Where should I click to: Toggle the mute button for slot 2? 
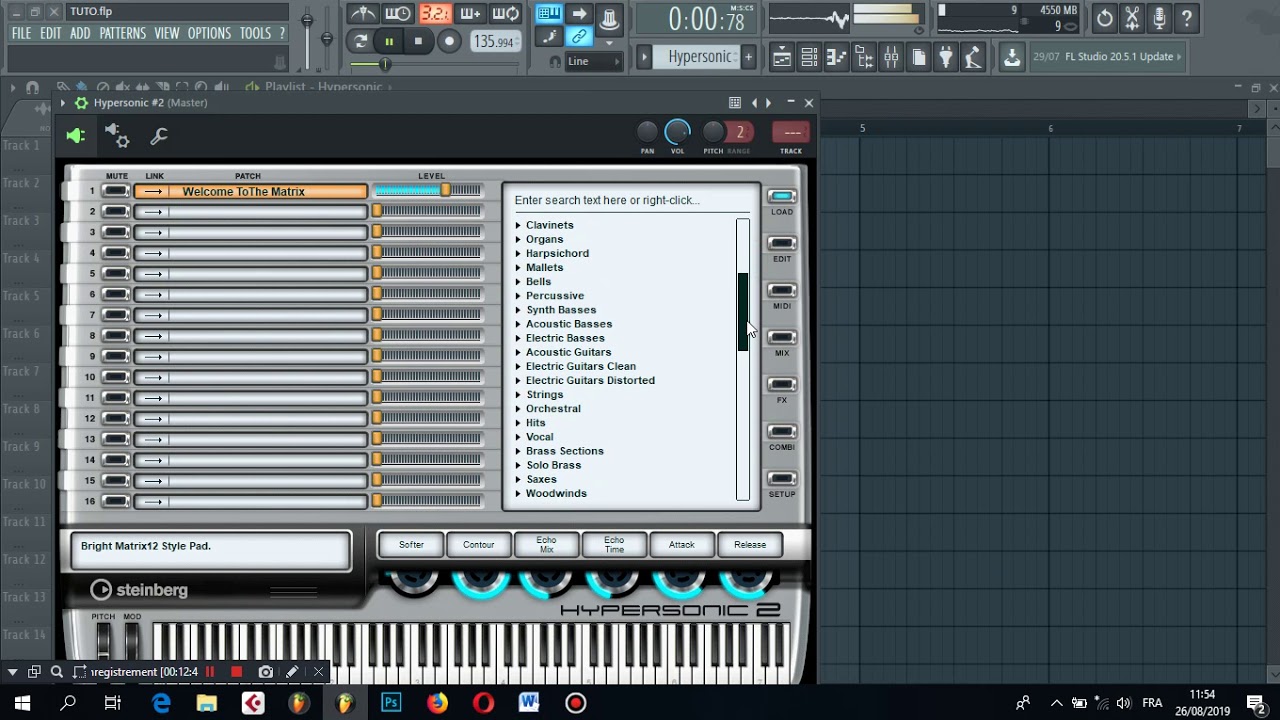[116, 212]
